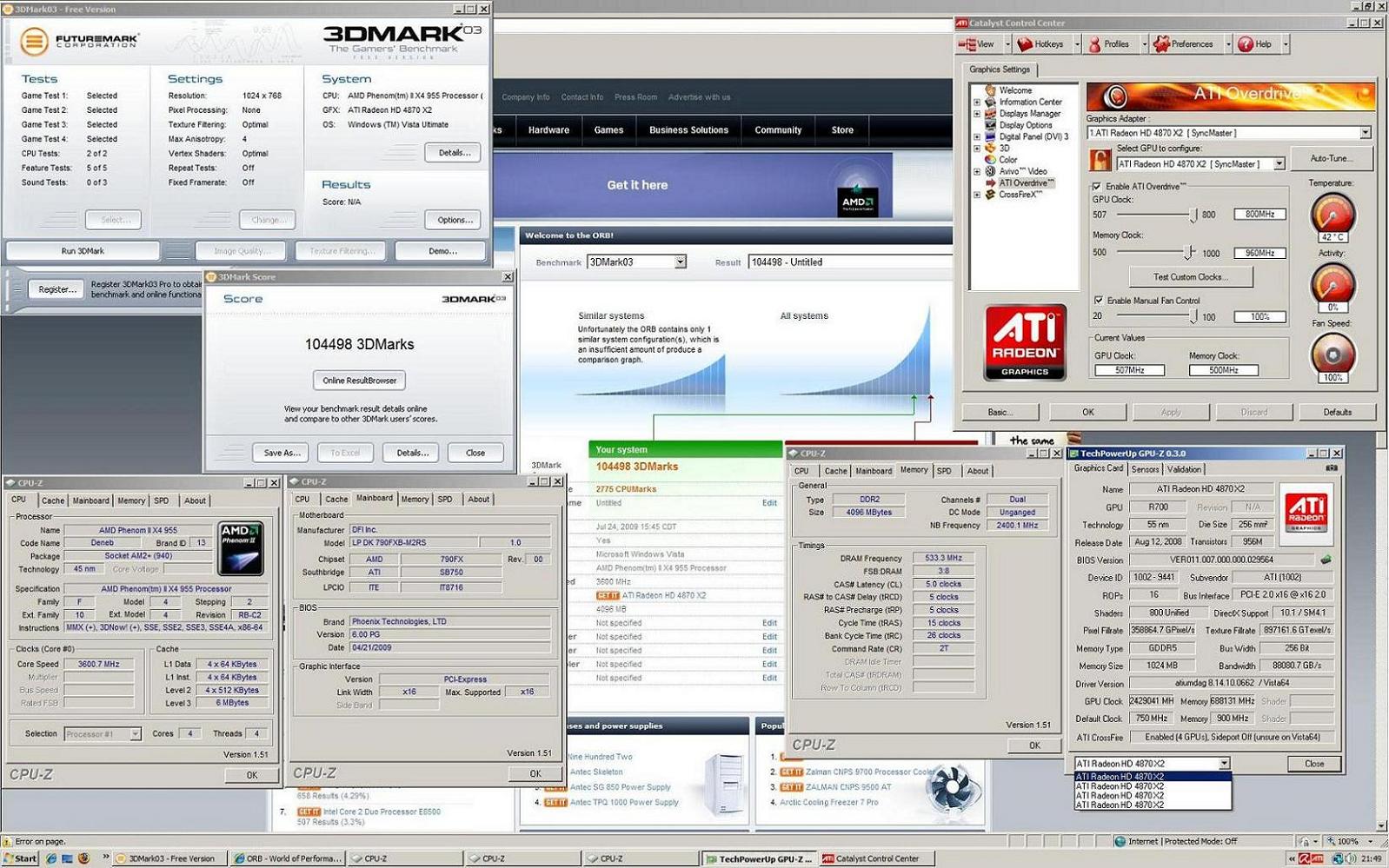Screen dimensions: 1389x868
Task: Open Graphics Adapter dropdown in Catalyst
Action: [x=1365, y=133]
